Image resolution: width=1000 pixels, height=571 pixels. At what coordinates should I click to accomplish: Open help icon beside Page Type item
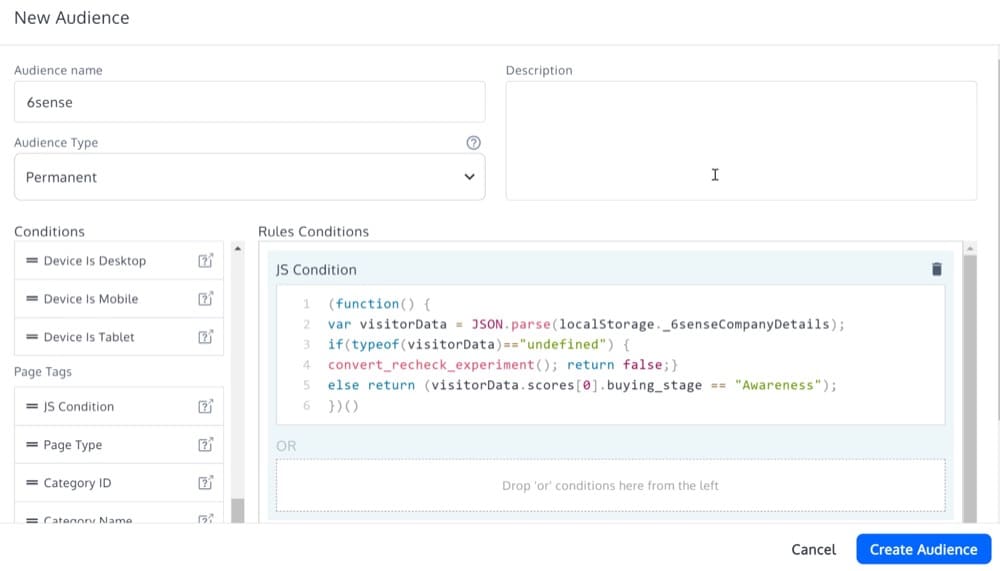tap(205, 445)
